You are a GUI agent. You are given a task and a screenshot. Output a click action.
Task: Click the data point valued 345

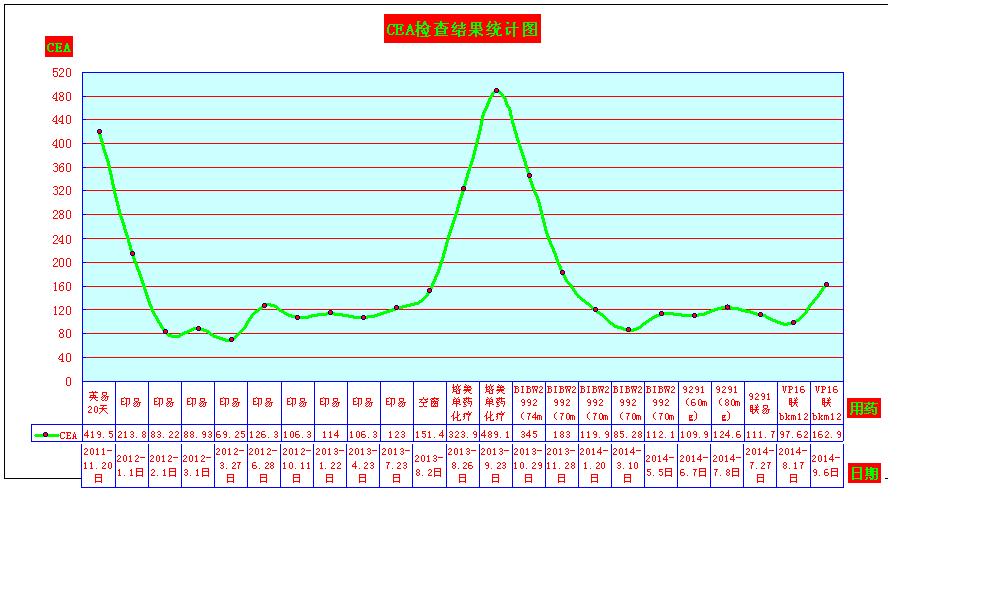click(x=529, y=176)
